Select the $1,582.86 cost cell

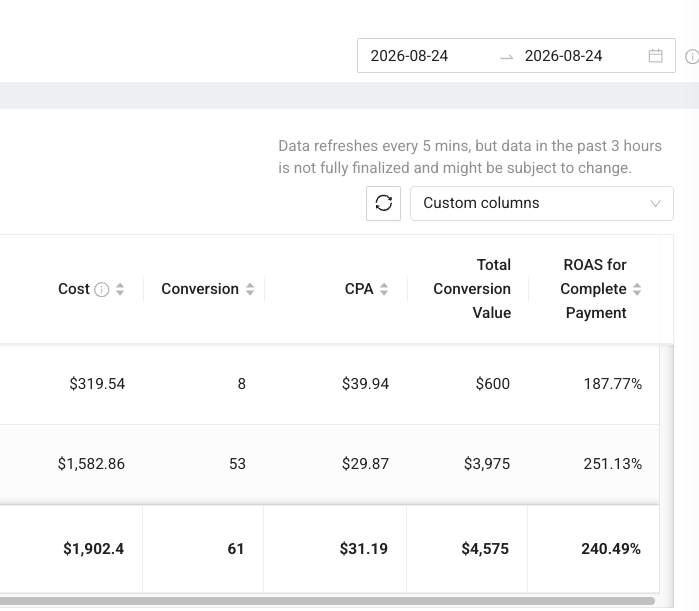91,464
